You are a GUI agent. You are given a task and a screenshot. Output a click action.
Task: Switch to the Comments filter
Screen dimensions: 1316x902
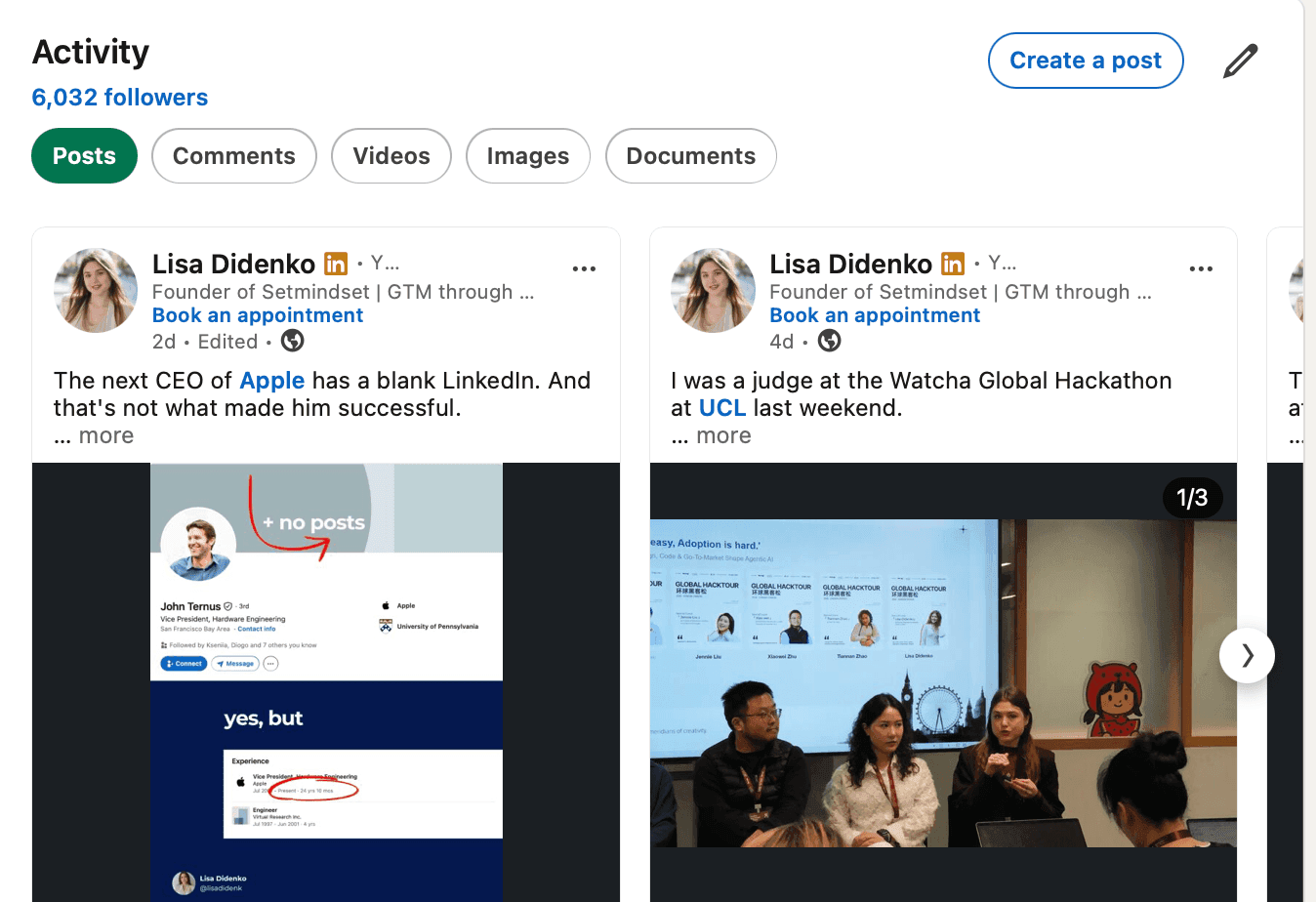[x=234, y=156]
